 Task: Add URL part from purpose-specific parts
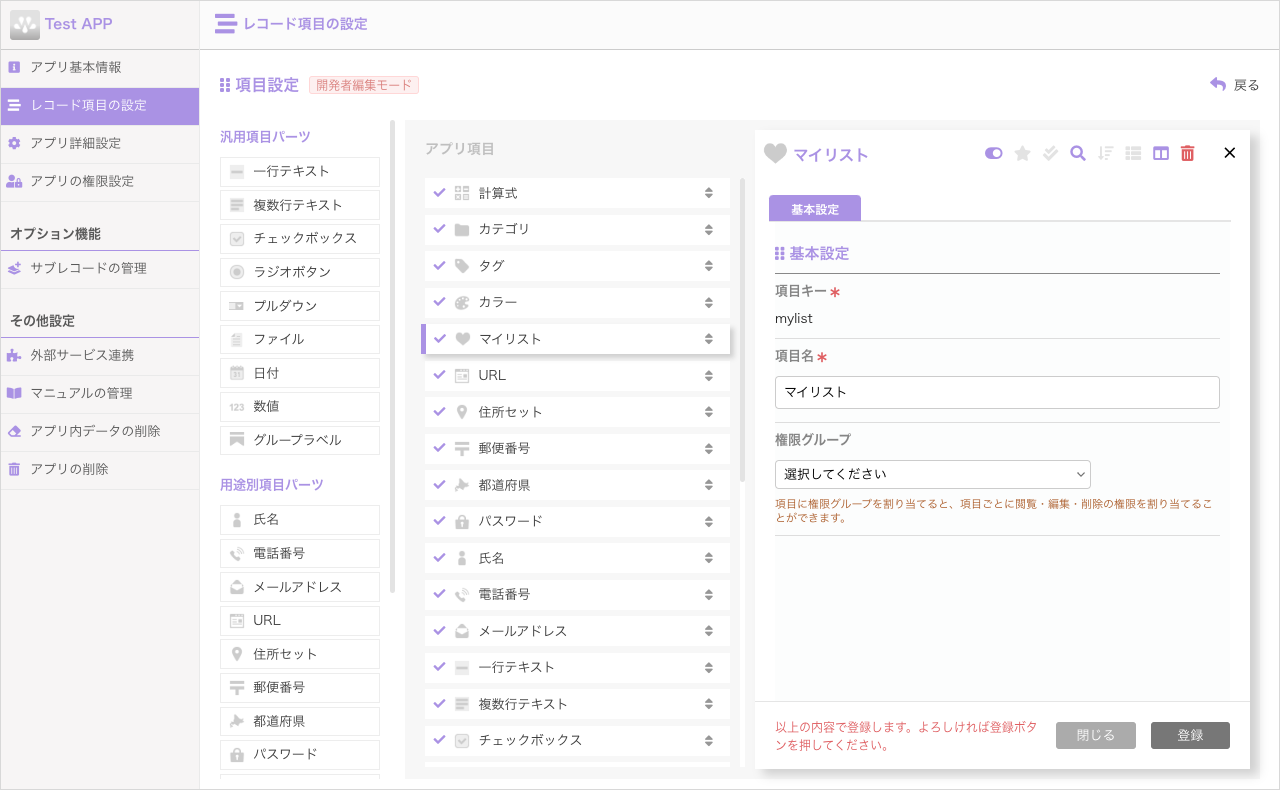tap(300, 620)
